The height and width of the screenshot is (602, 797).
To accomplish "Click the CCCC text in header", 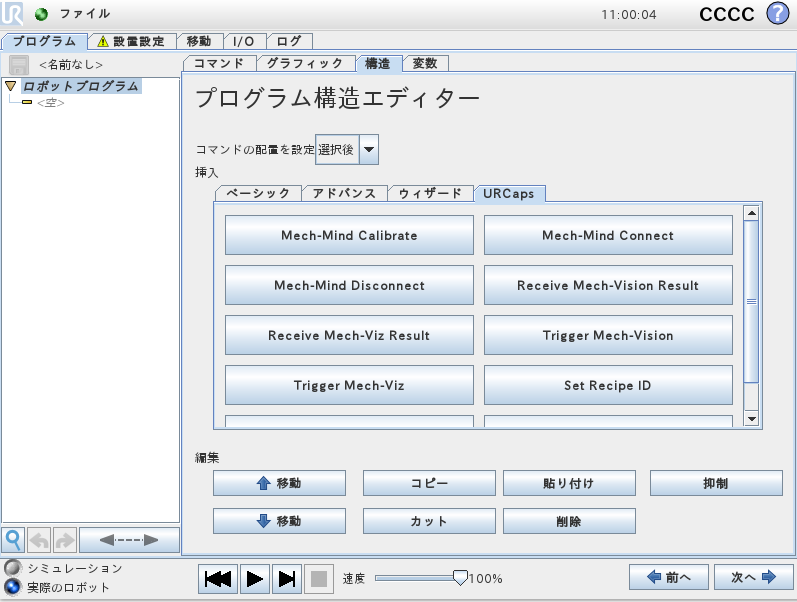I will pos(727,14).
